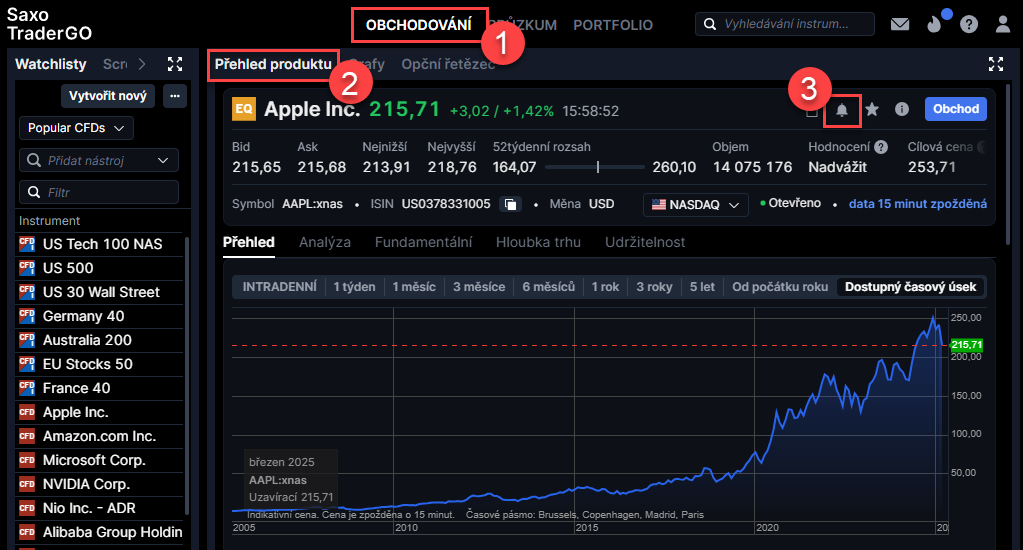Click the CFD icon of NVIDIA Corp.

pyautogui.click(x=27, y=484)
